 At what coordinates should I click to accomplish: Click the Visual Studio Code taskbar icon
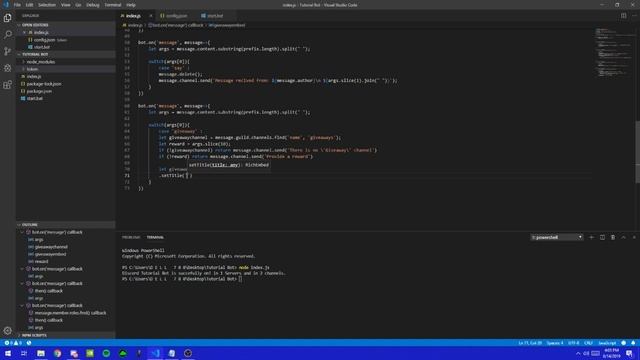[x=155, y=353]
